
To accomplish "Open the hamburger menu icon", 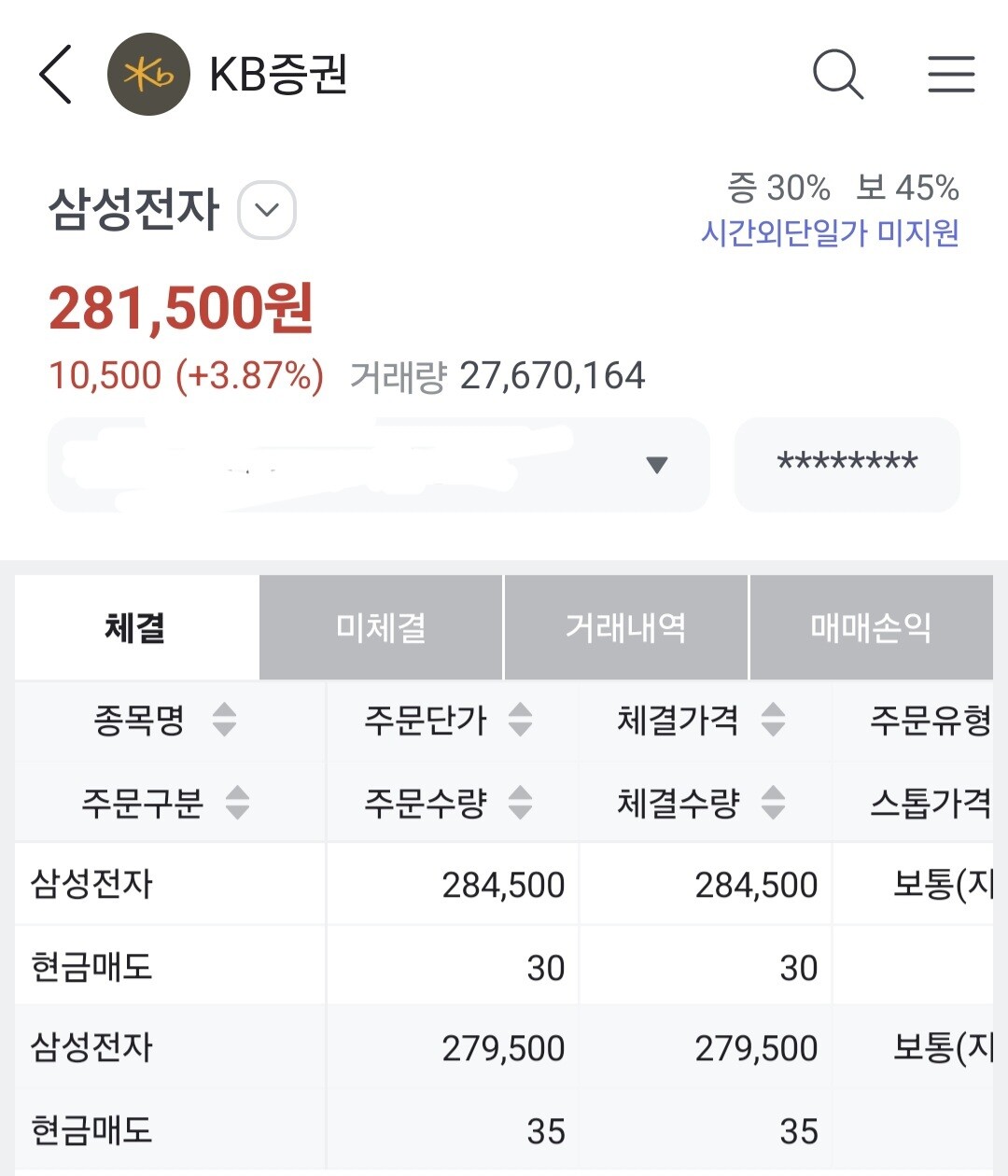I will 951,74.
